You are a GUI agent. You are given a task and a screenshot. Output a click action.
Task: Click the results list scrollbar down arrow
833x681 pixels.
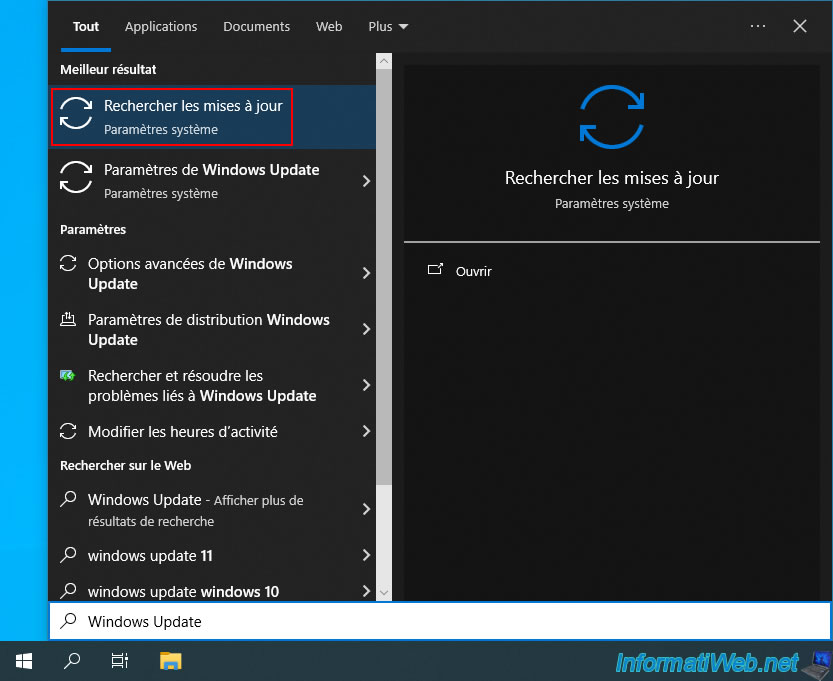(x=384, y=592)
